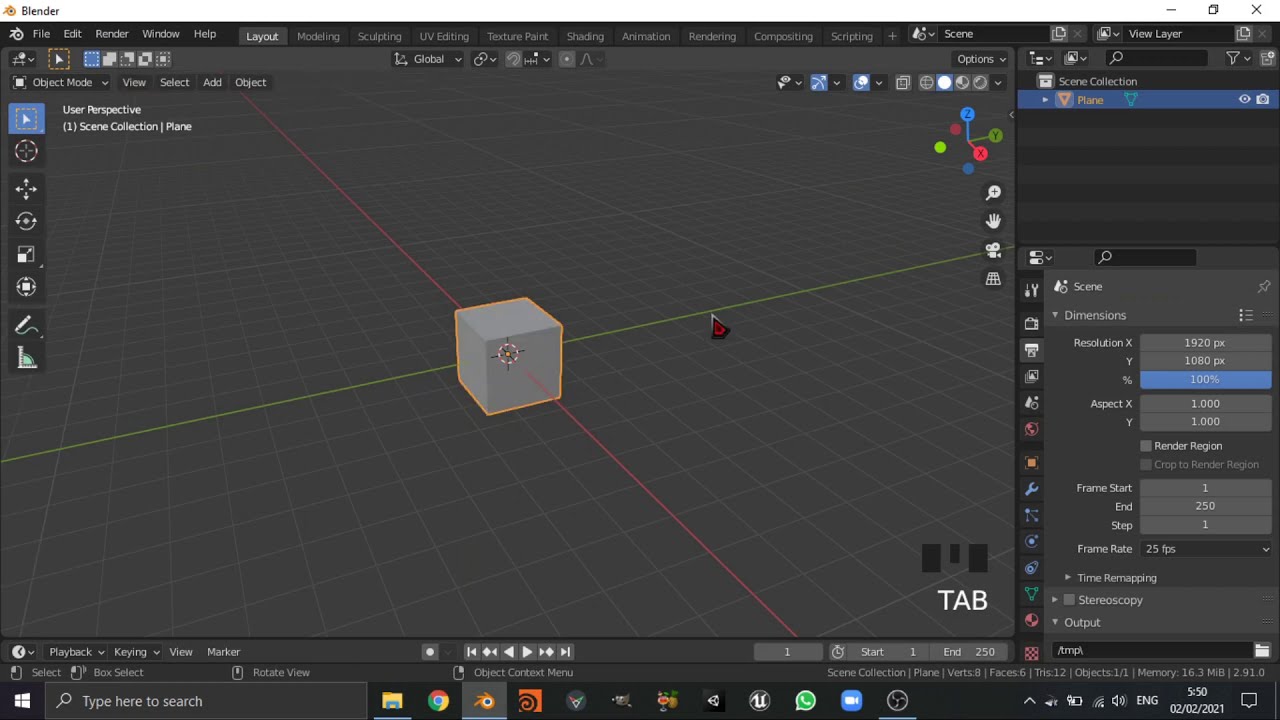Image resolution: width=1280 pixels, height=720 pixels.
Task: Toggle X-Ray display button
Action: point(902,82)
